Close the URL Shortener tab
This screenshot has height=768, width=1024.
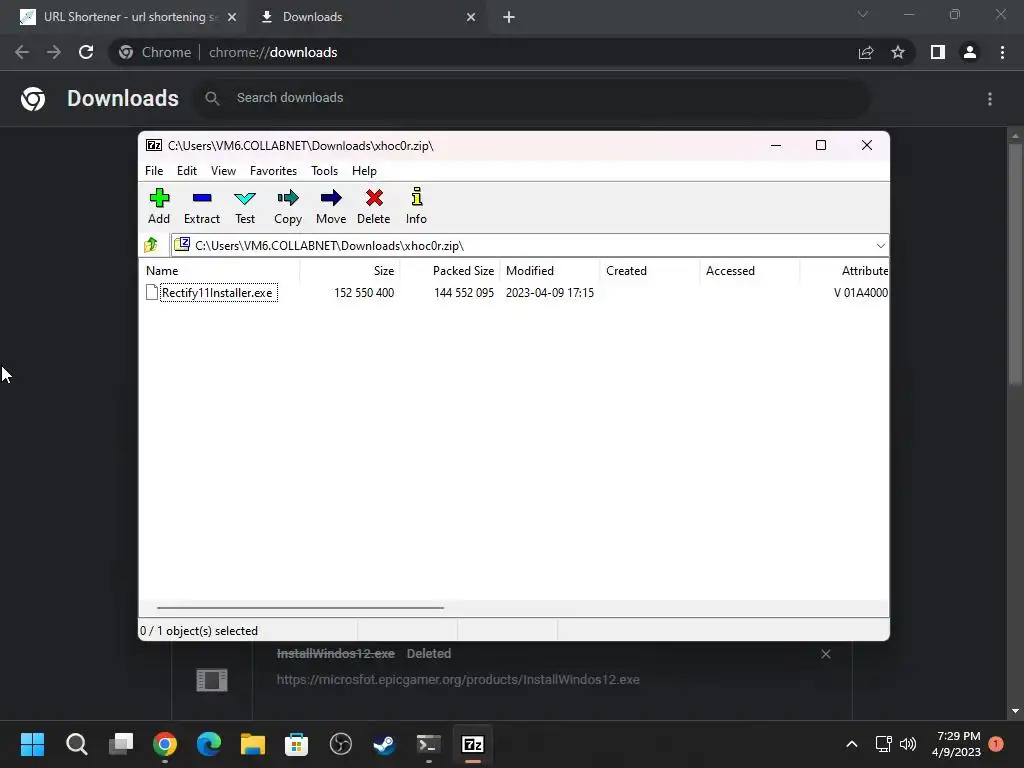[x=232, y=17]
